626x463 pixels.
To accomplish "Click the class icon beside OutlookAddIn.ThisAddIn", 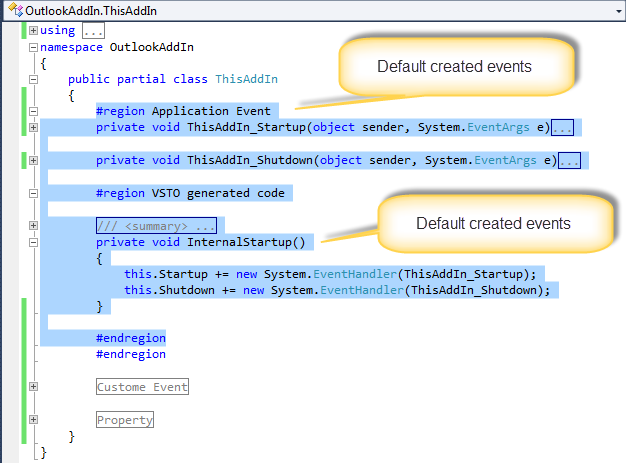I will pyautogui.click(x=16, y=10).
